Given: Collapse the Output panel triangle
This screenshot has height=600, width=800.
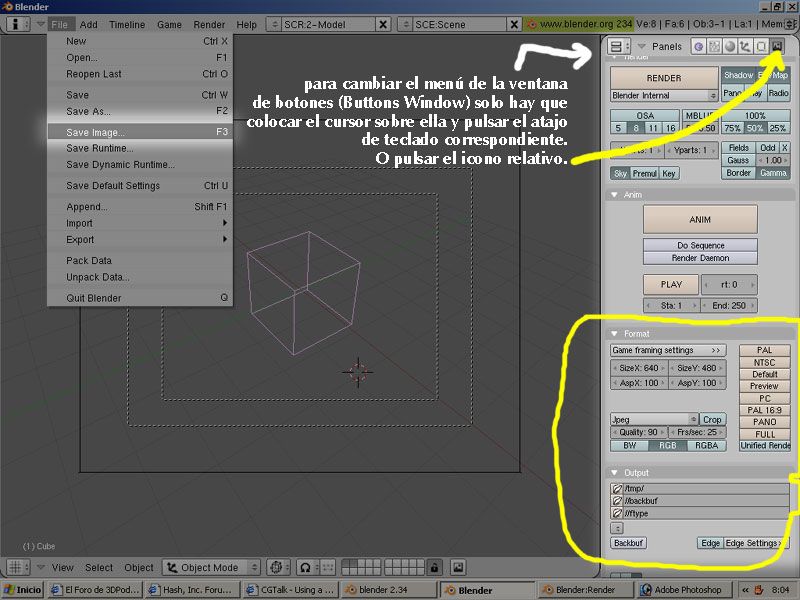Looking at the screenshot, I should point(614,472).
